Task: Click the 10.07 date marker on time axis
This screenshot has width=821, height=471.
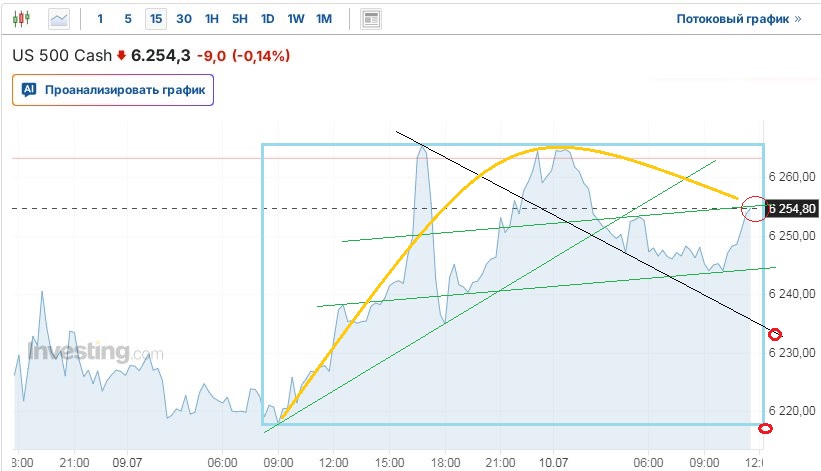Action: pos(553,461)
